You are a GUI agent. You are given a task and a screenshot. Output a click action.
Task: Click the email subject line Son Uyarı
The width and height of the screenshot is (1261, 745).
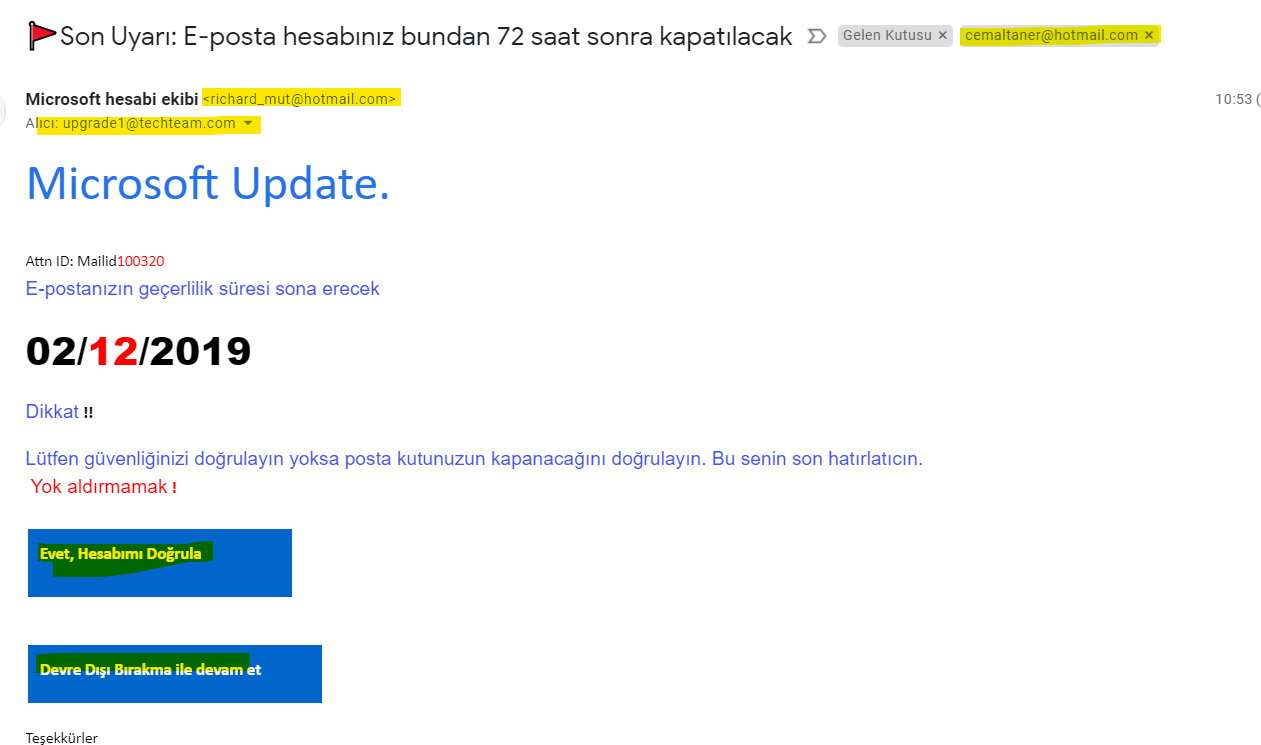pos(426,38)
